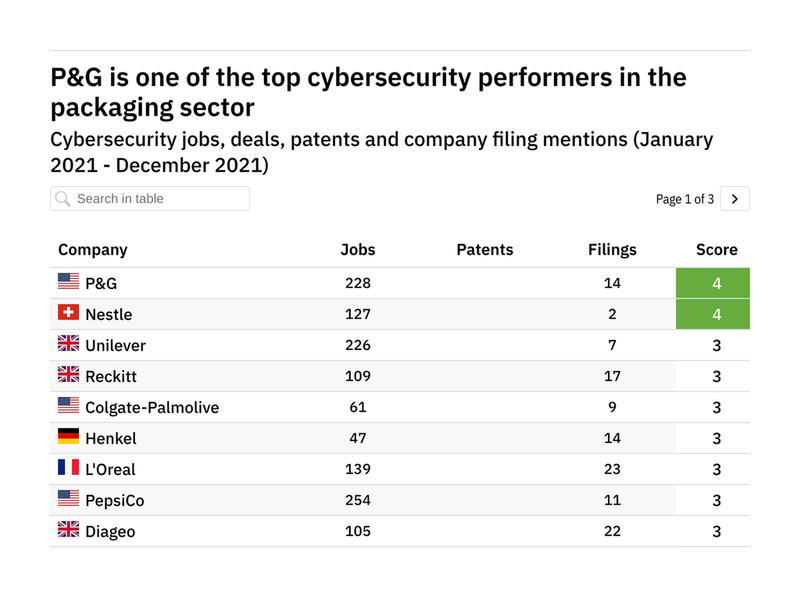This screenshot has width=800, height=600.
Task: Focus the Search in table field
Action: [160, 199]
